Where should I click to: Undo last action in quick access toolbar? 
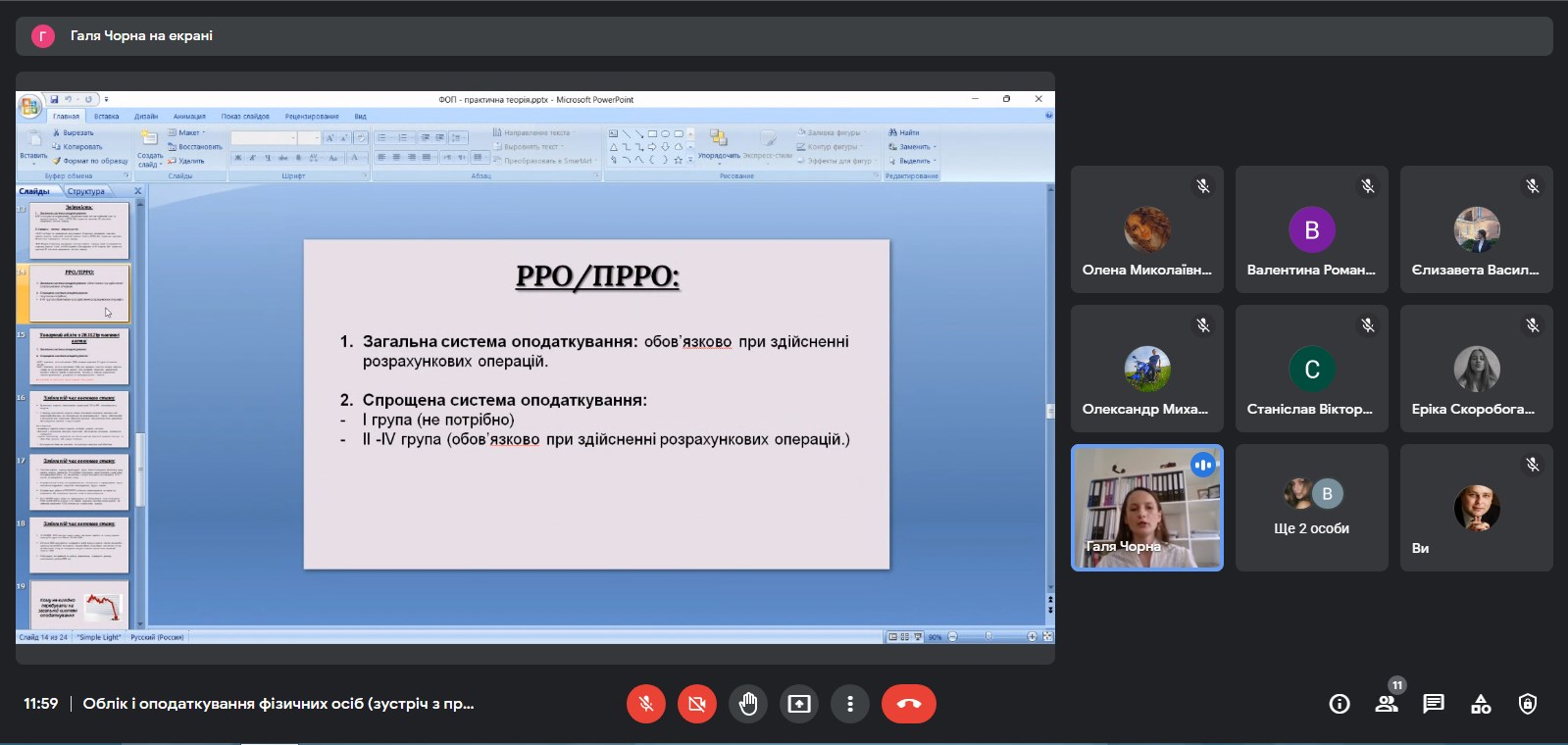coord(68,99)
